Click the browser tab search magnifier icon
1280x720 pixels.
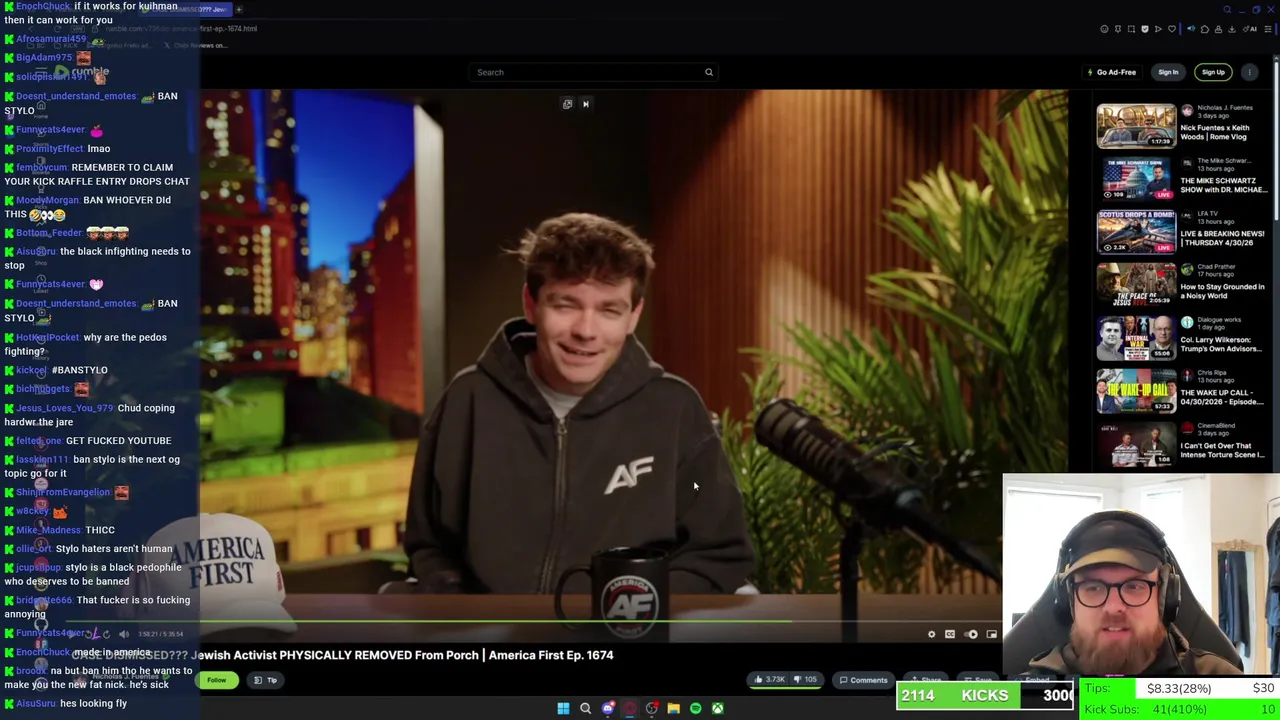[x=1227, y=10]
